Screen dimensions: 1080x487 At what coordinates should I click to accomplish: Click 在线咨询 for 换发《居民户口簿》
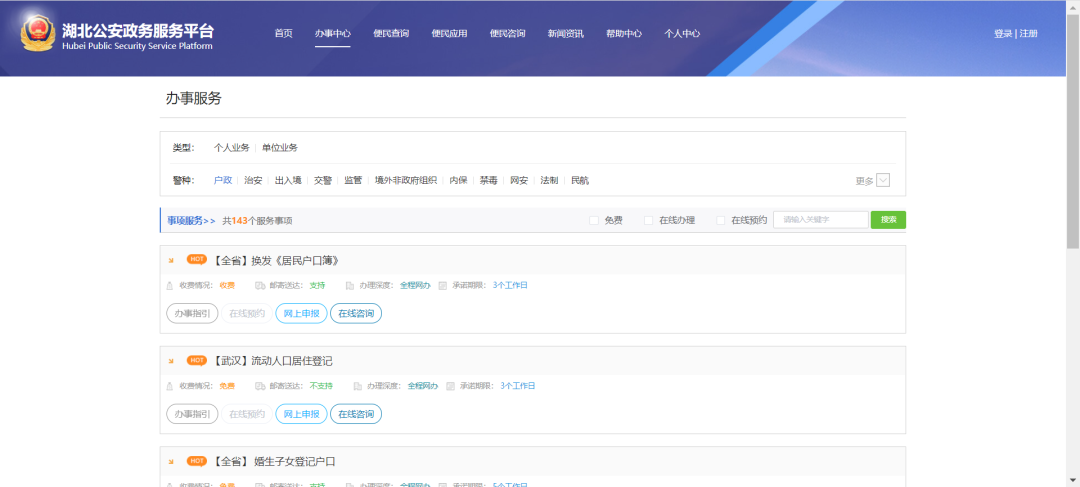pos(356,313)
